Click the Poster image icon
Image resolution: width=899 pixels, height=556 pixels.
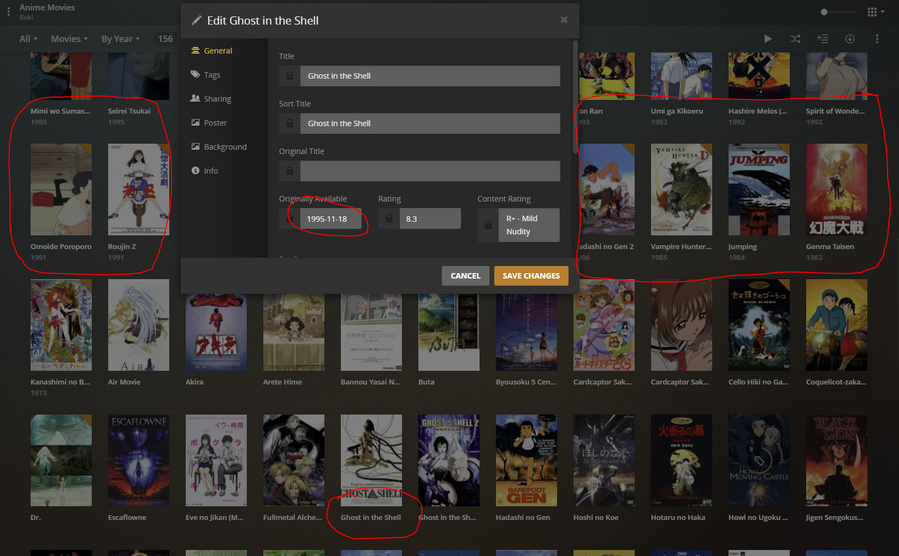coord(195,122)
